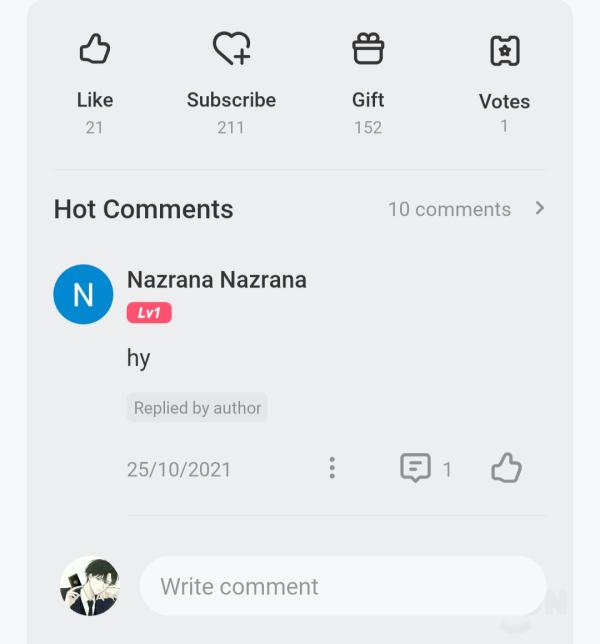
Task: Focus the "Write comment" input field
Action: 342,586
